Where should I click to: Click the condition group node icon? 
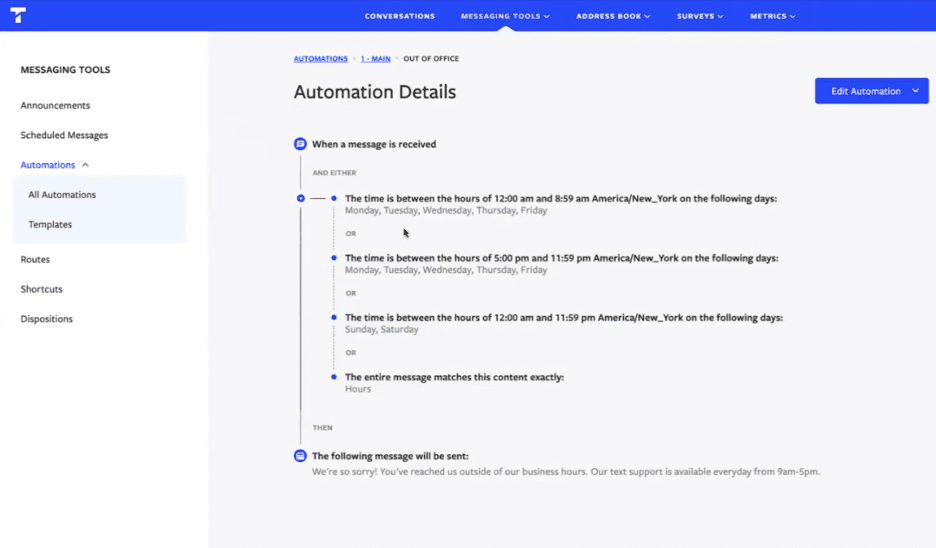click(x=301, y=198)
